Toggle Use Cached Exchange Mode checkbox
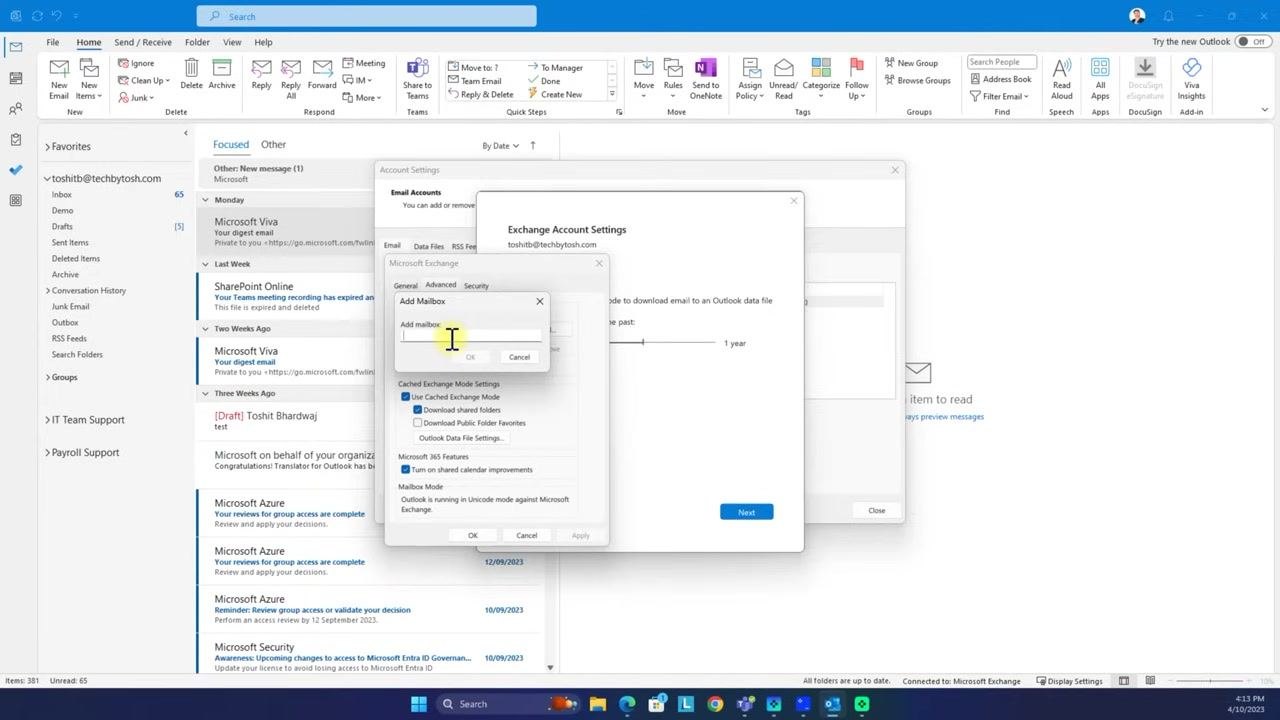 coord(405,397)
